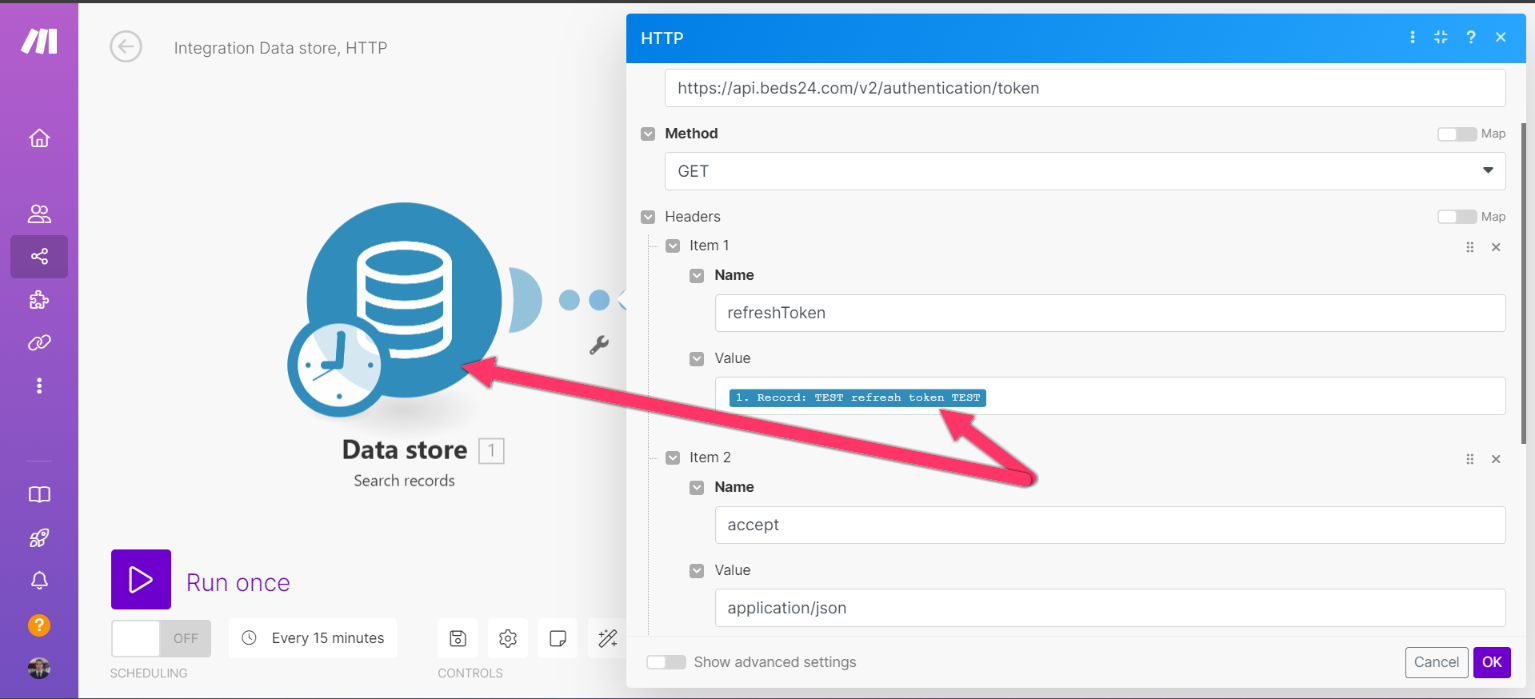
Task: Remove header Item 2
Action: click(1496, 459)
